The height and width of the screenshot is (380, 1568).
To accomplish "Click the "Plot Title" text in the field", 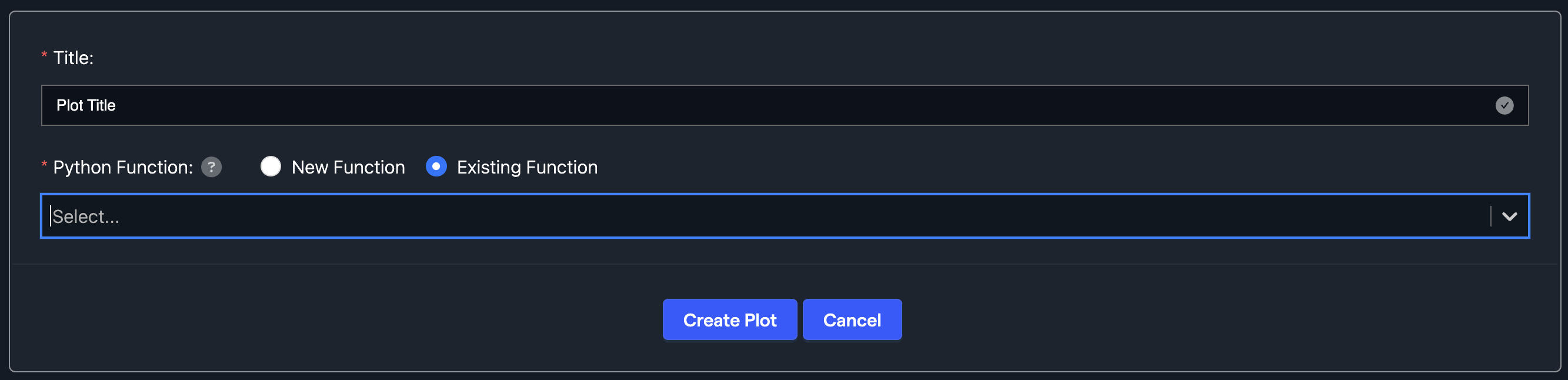I will tap(86, 105).
